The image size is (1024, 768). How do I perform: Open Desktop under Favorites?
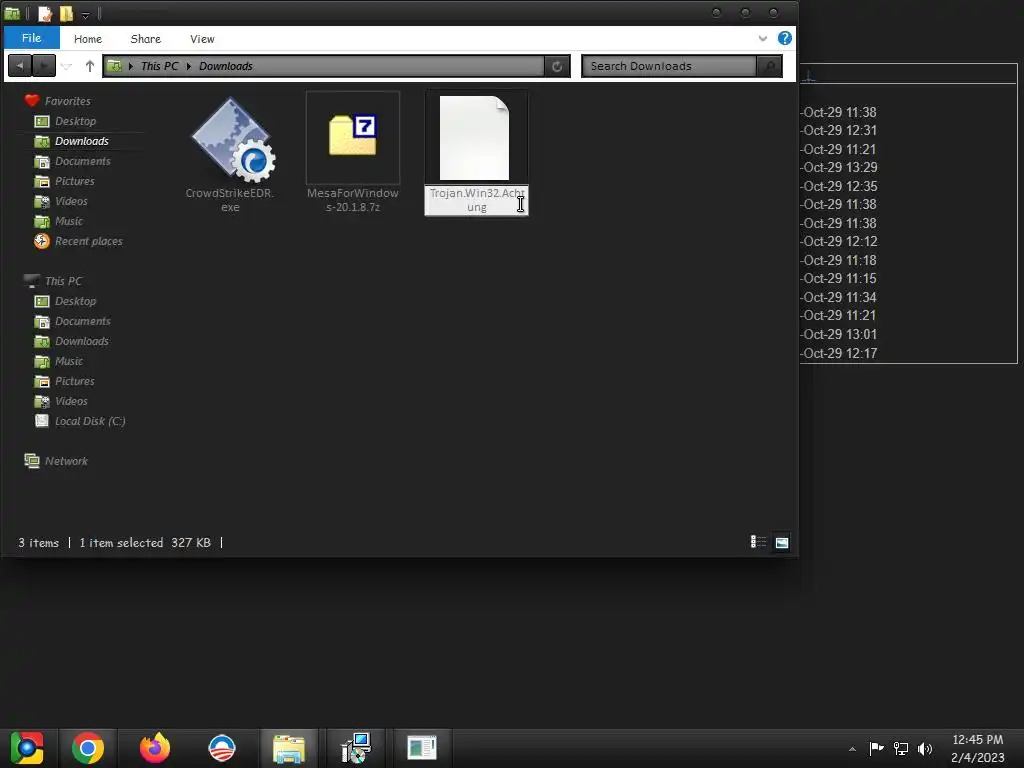[75, 121]
